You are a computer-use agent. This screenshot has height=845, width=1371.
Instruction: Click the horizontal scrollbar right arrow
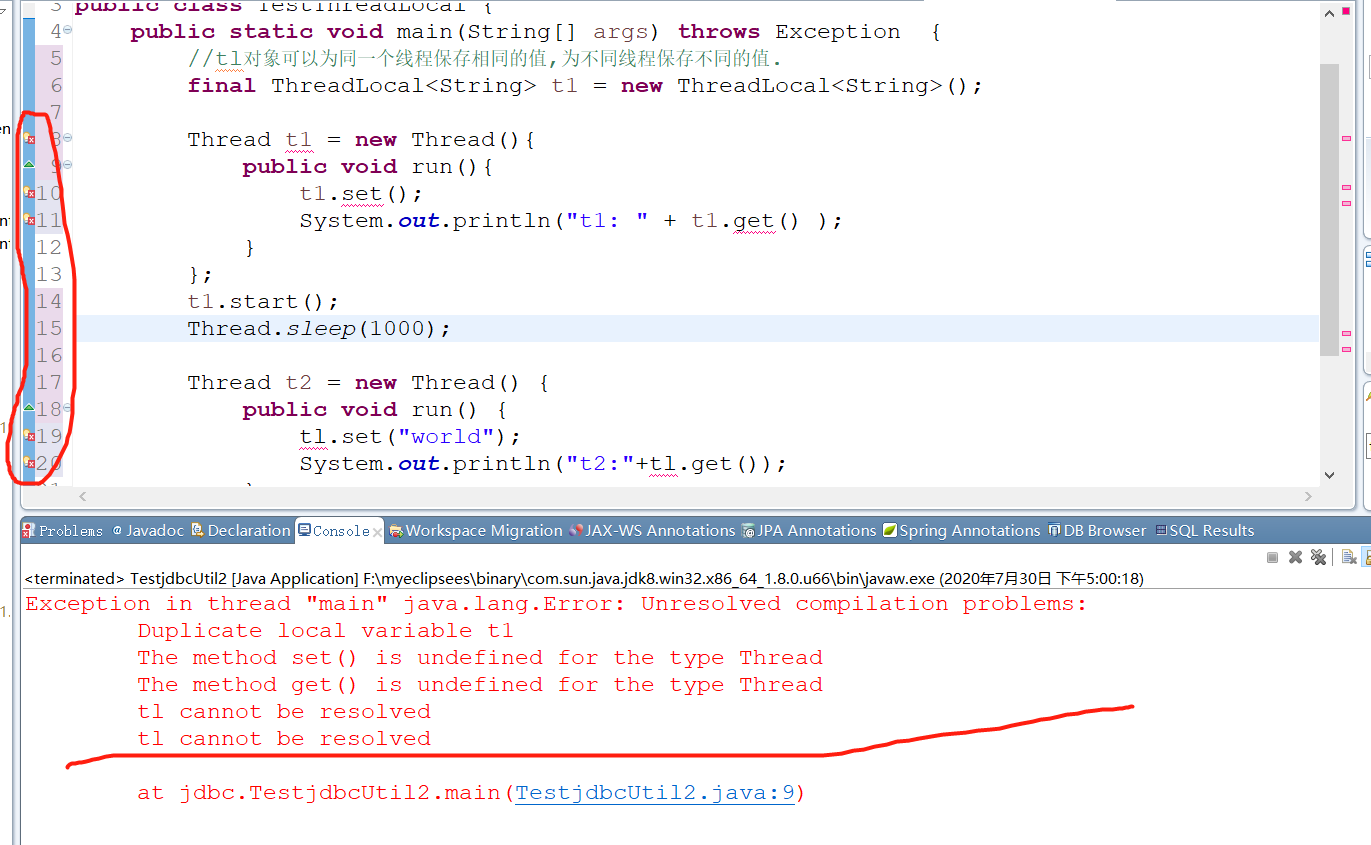pyautogui.click(x=1308, y=496)
